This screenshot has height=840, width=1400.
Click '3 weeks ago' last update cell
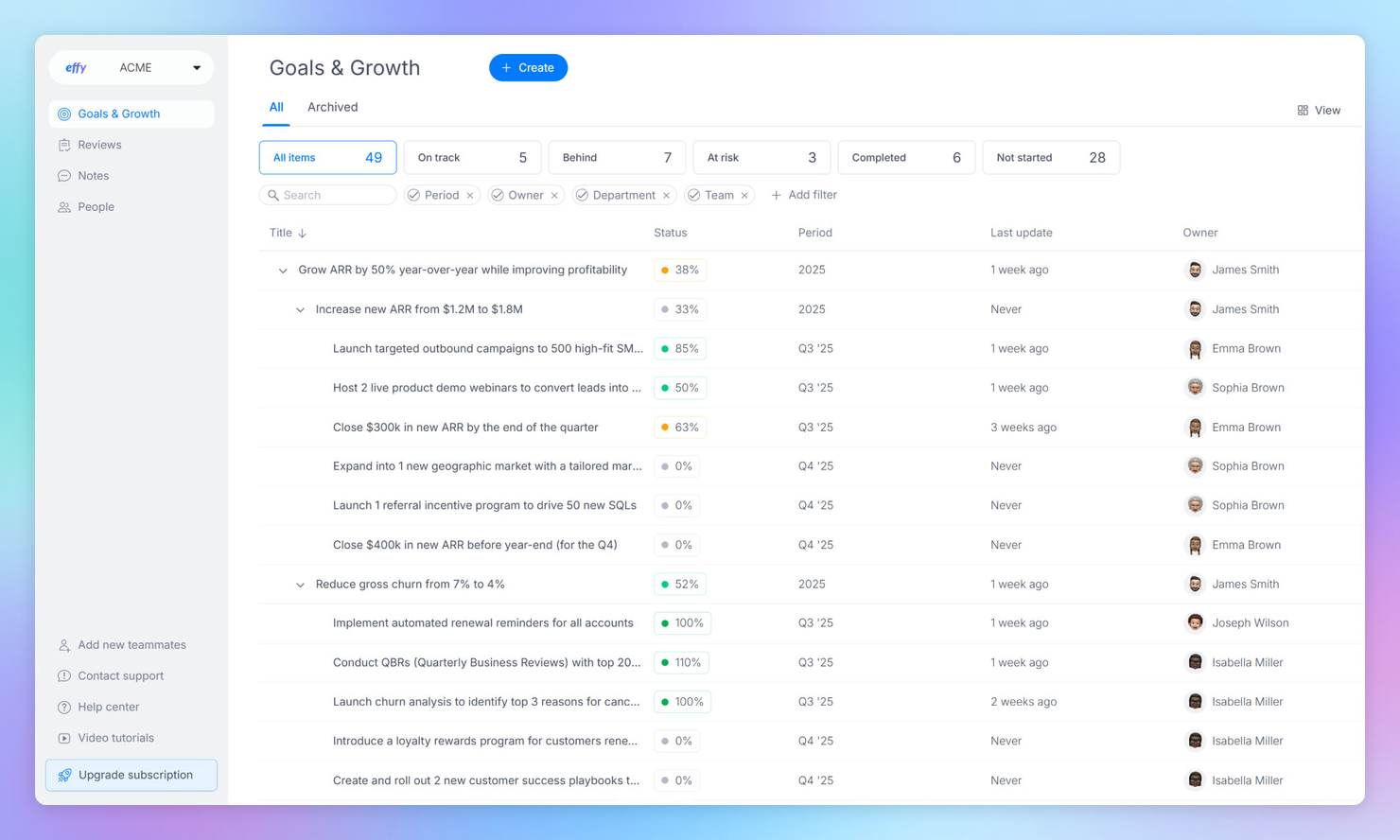pyautogui.click(x=1024, y=428)
